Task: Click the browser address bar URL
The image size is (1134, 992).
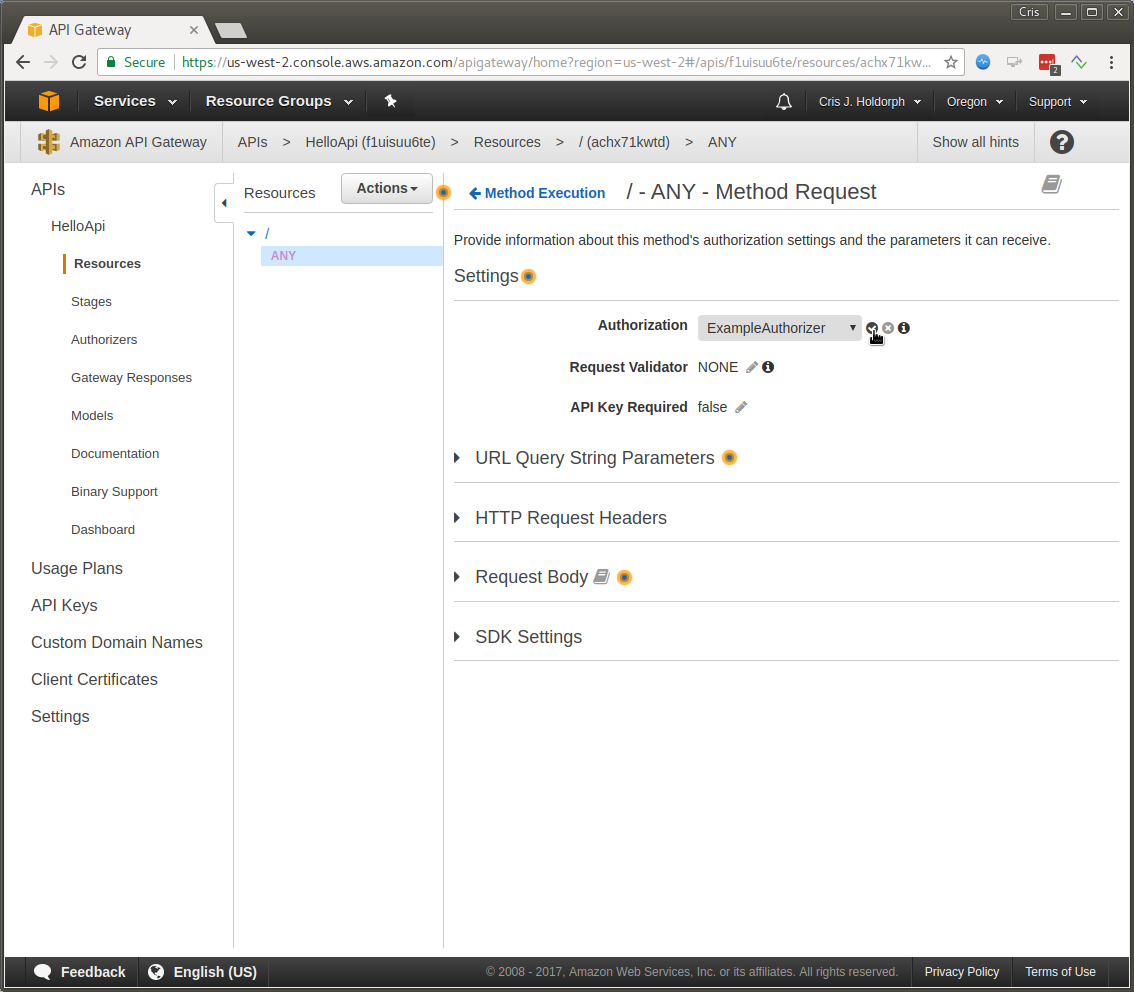Action: tap(556, 62)
